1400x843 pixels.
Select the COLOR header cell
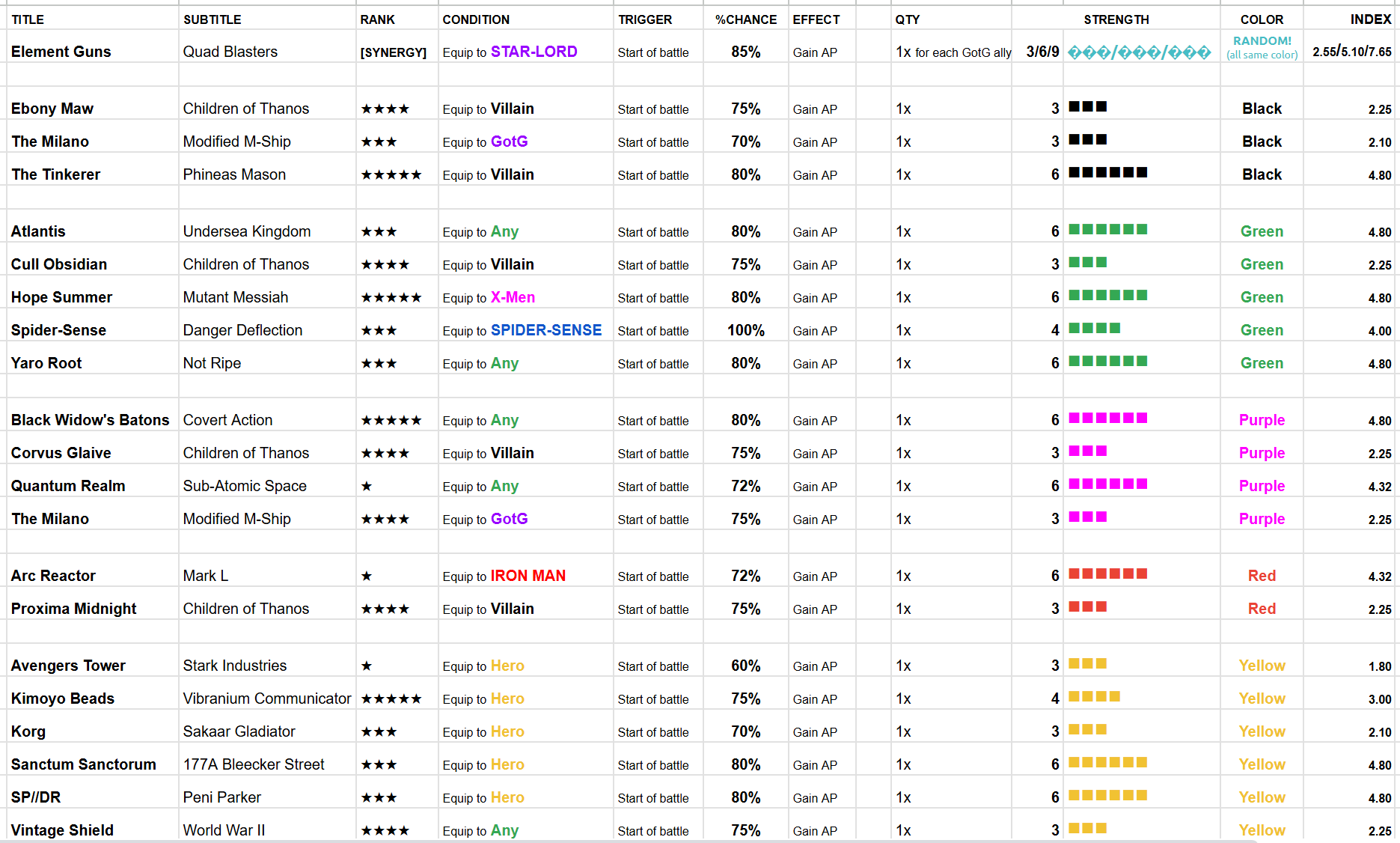point(1262,19)
